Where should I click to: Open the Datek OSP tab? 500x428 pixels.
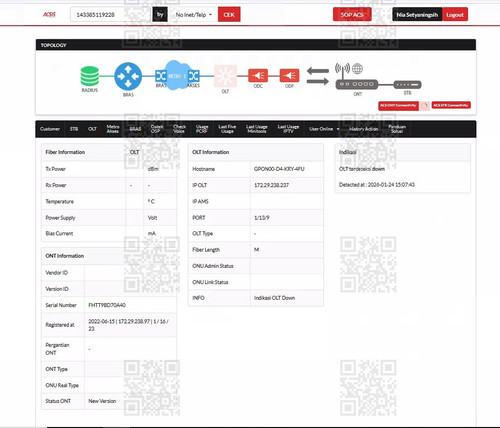pyautogui.click(x=157, y=129)
